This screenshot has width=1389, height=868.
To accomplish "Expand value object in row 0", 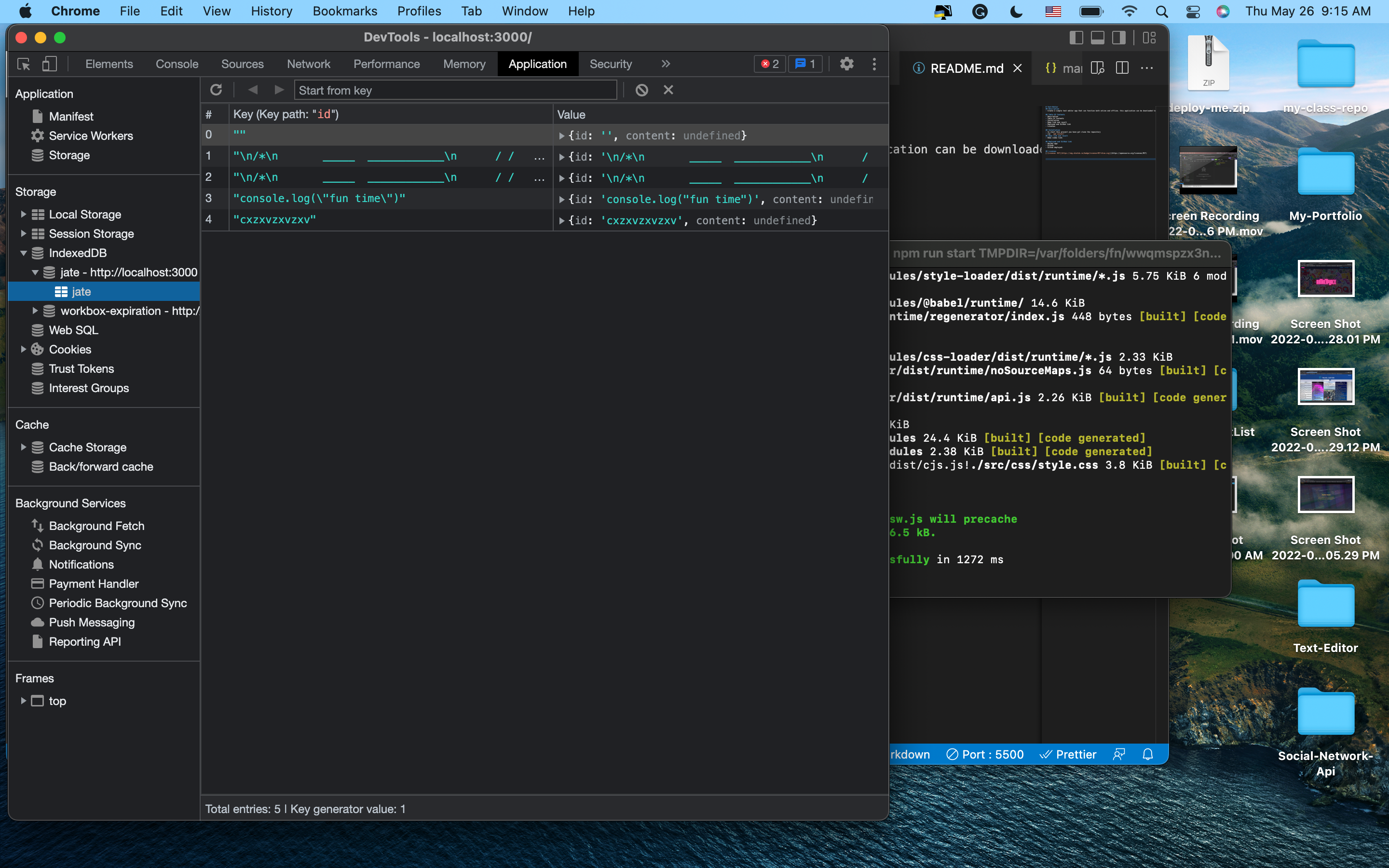I will pos(562,136).
